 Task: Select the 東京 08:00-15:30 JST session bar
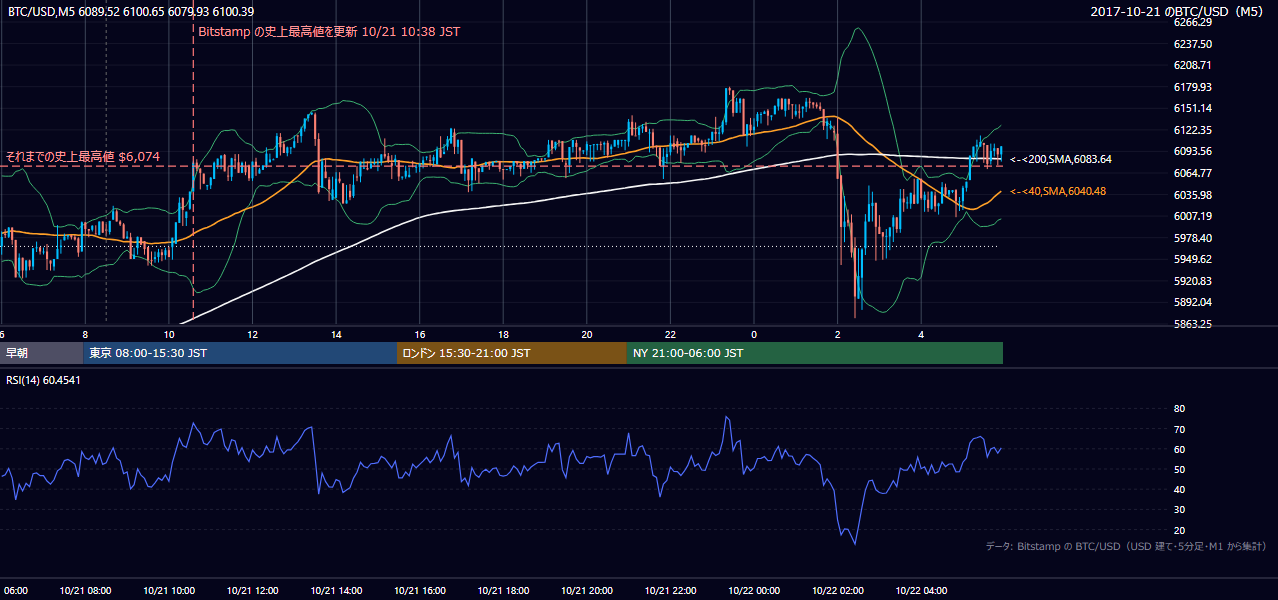(240, 353)
